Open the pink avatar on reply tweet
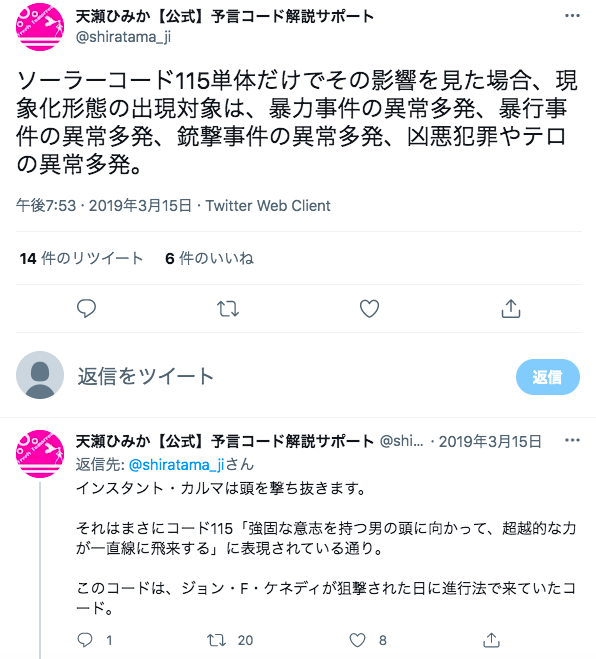Screen dimensions: 596x659 [x=40, y=453]
